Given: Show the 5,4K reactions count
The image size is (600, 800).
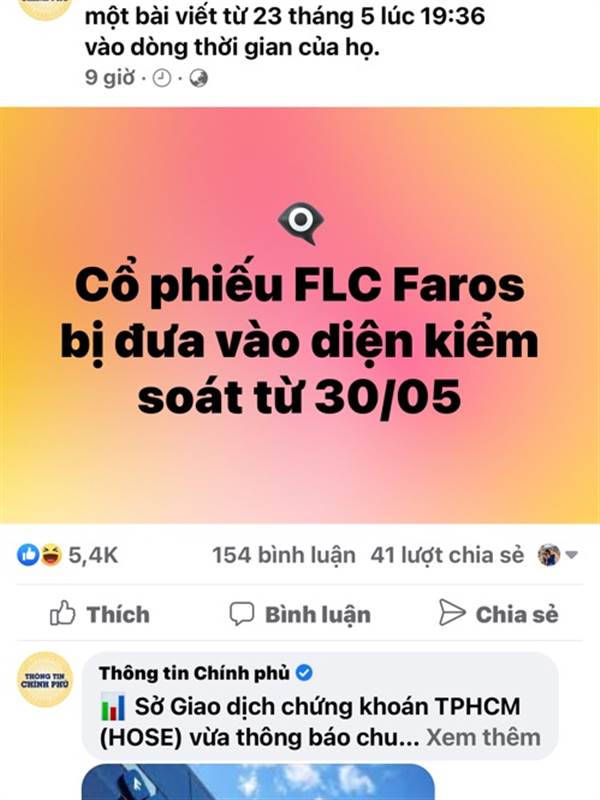Looking at the screenshot, I should pyautogui.click(x=93, y=555).
